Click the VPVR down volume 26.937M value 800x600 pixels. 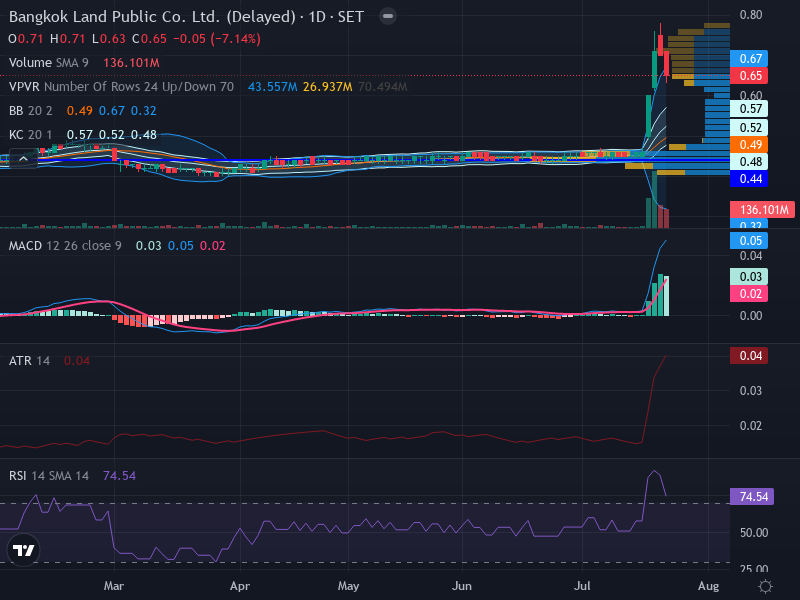328,87
